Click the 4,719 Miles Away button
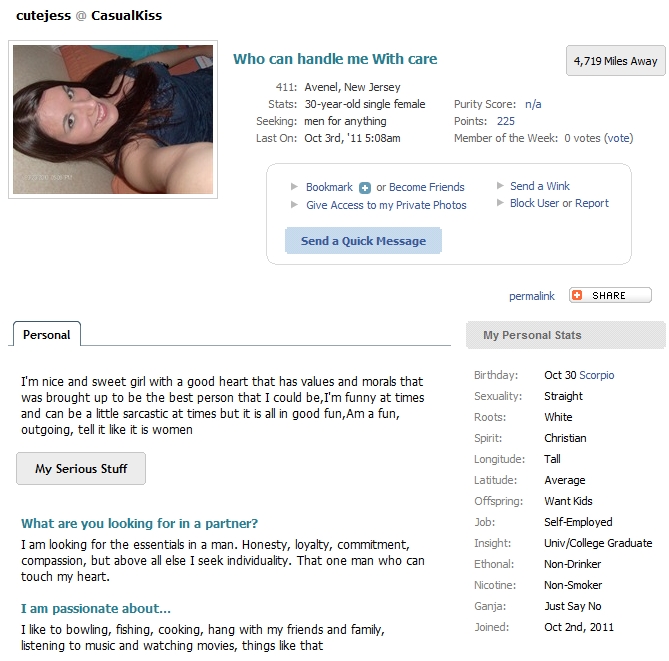The image size is (669, 661). (x=615, y=61)
